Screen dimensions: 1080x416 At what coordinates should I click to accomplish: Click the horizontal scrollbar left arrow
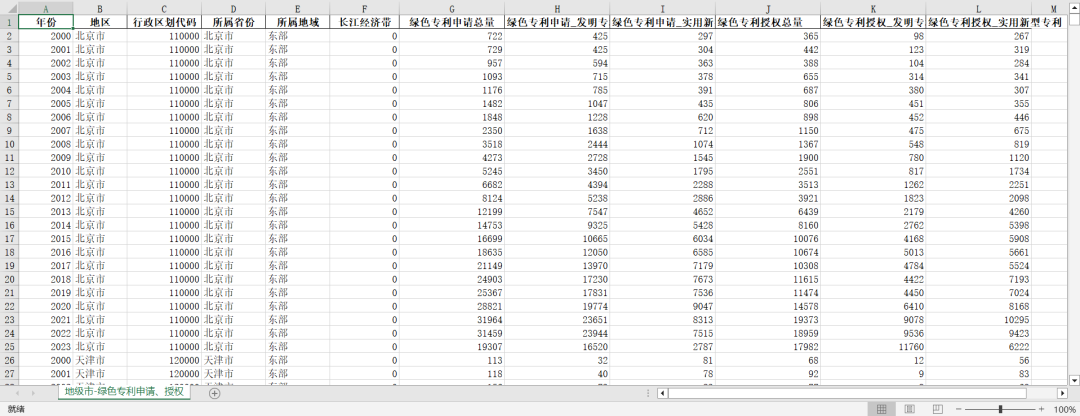[x=663, y=393]
